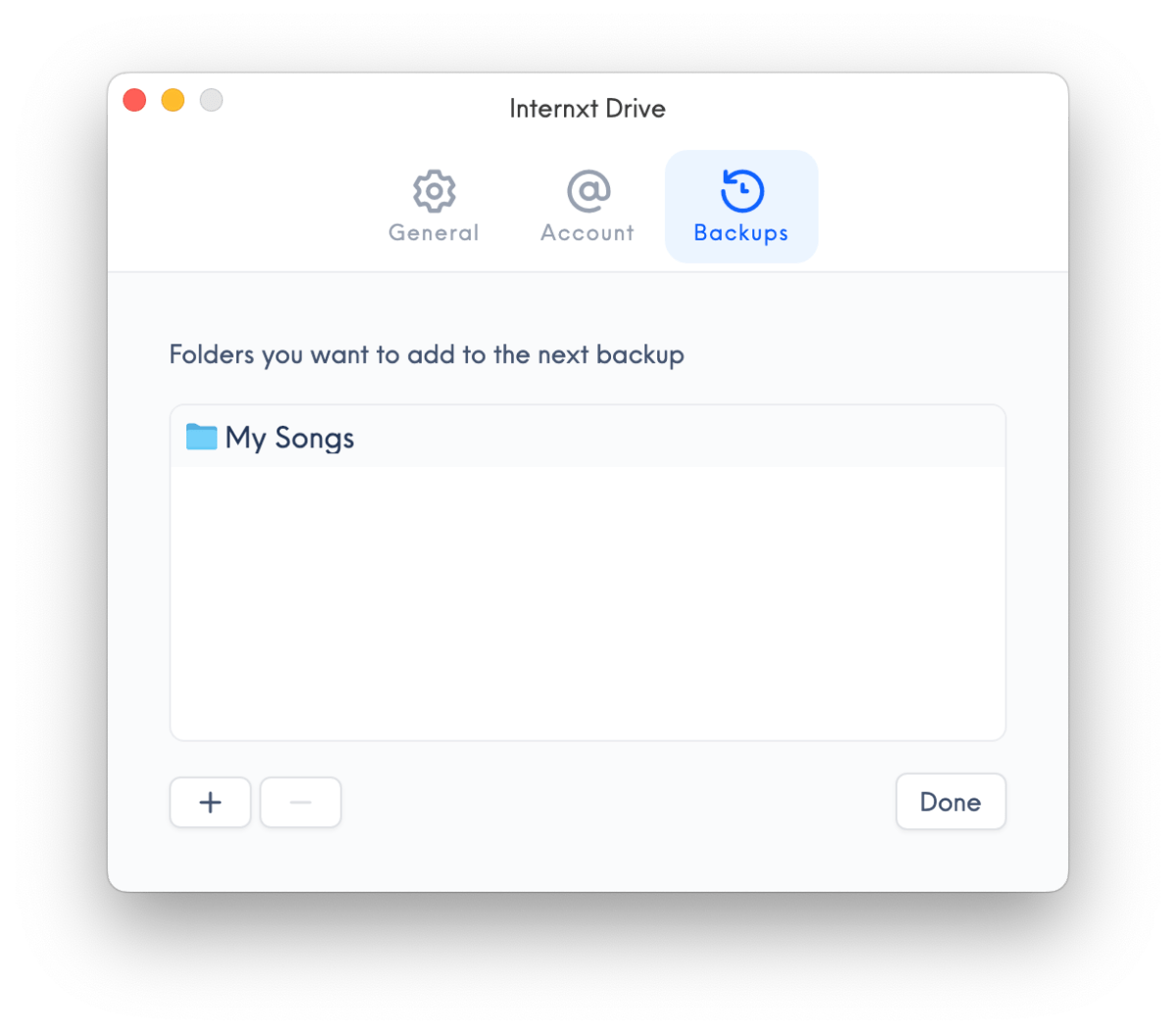Add a backup folder with plus button
The height and width of the screenshot is (1034, 1176).
pos(211,802)
